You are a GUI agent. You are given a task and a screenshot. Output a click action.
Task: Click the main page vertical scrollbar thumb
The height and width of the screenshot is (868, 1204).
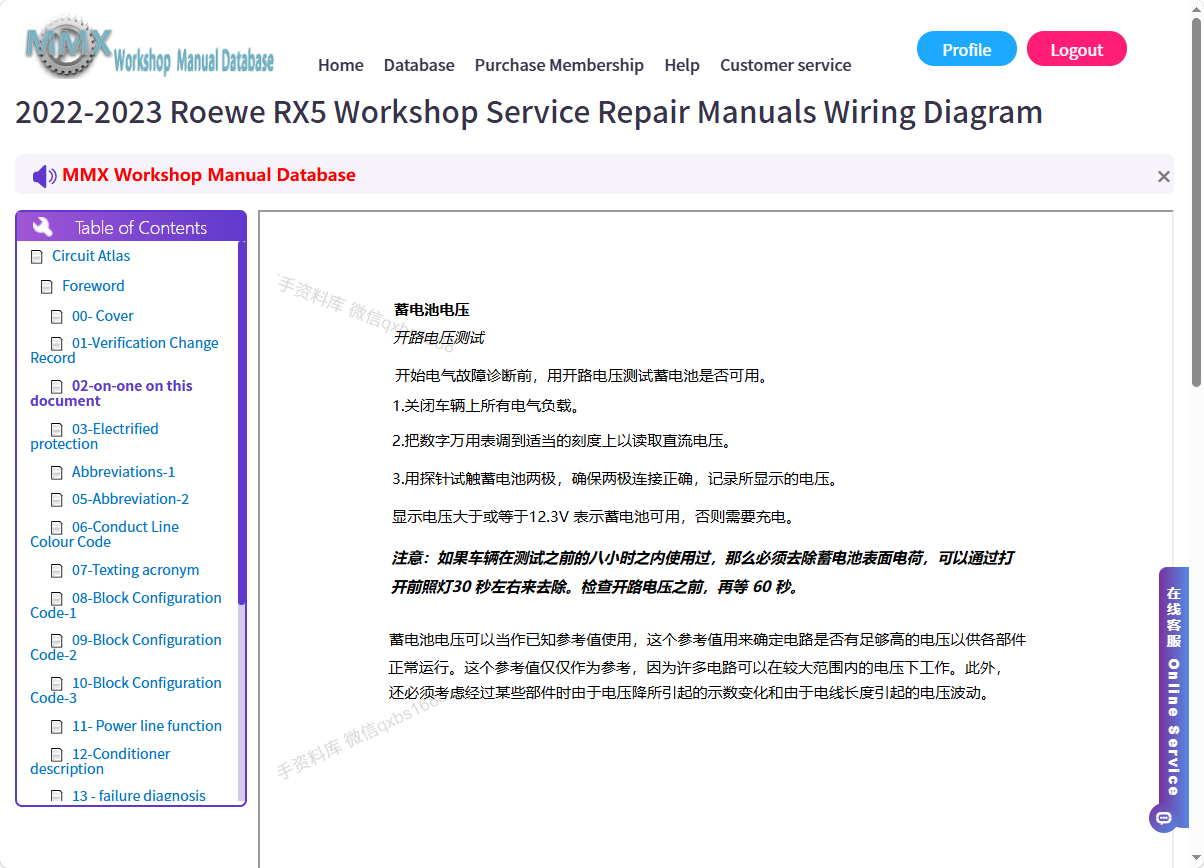(x=1196, y=203)
